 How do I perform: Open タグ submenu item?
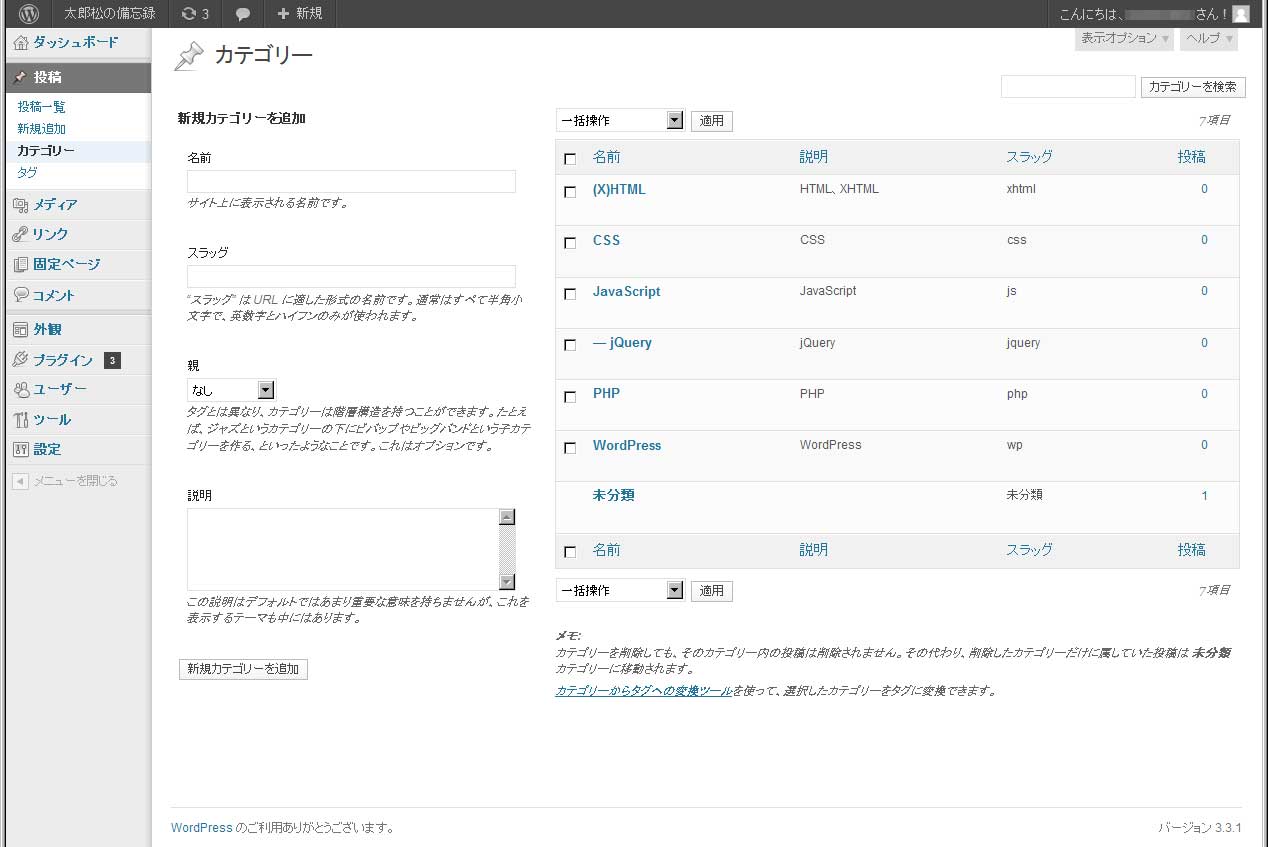click(27, 173)
